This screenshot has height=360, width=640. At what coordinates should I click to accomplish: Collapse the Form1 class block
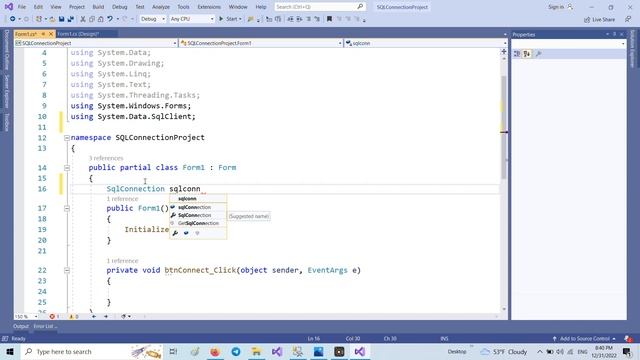67,168
